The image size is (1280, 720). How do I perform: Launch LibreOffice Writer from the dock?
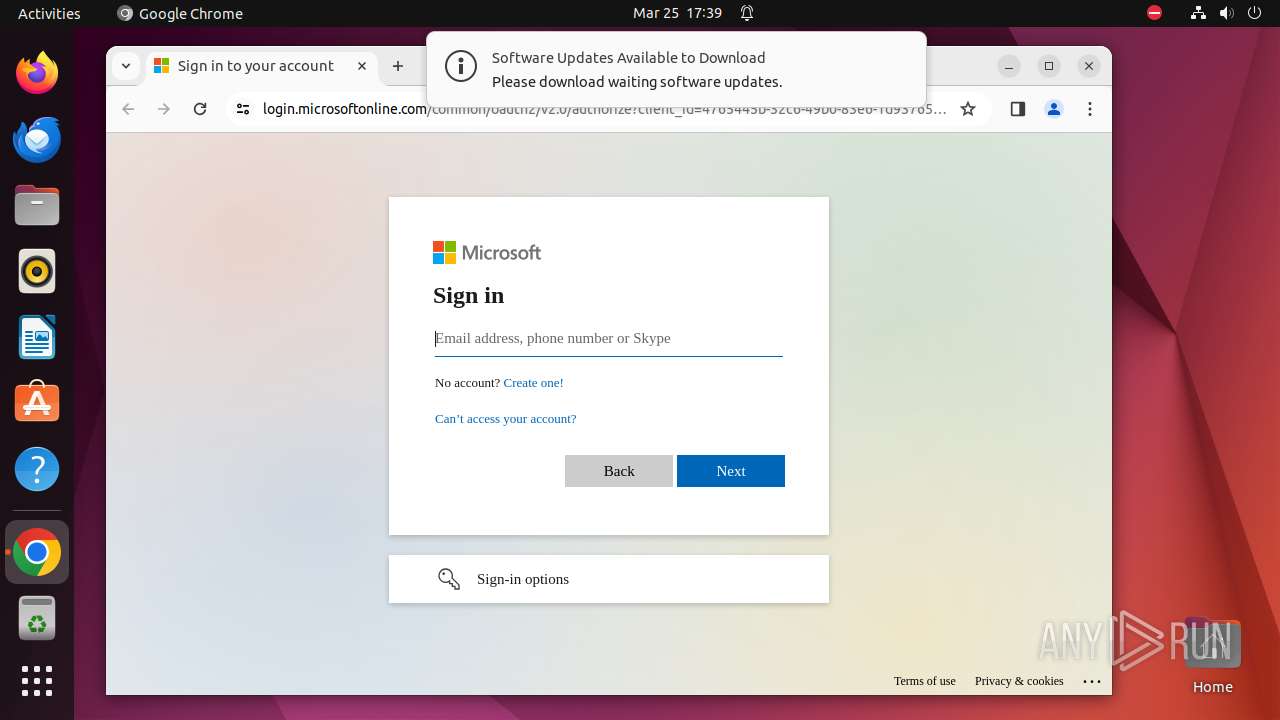pyautogui.click(x=37, y=337)
